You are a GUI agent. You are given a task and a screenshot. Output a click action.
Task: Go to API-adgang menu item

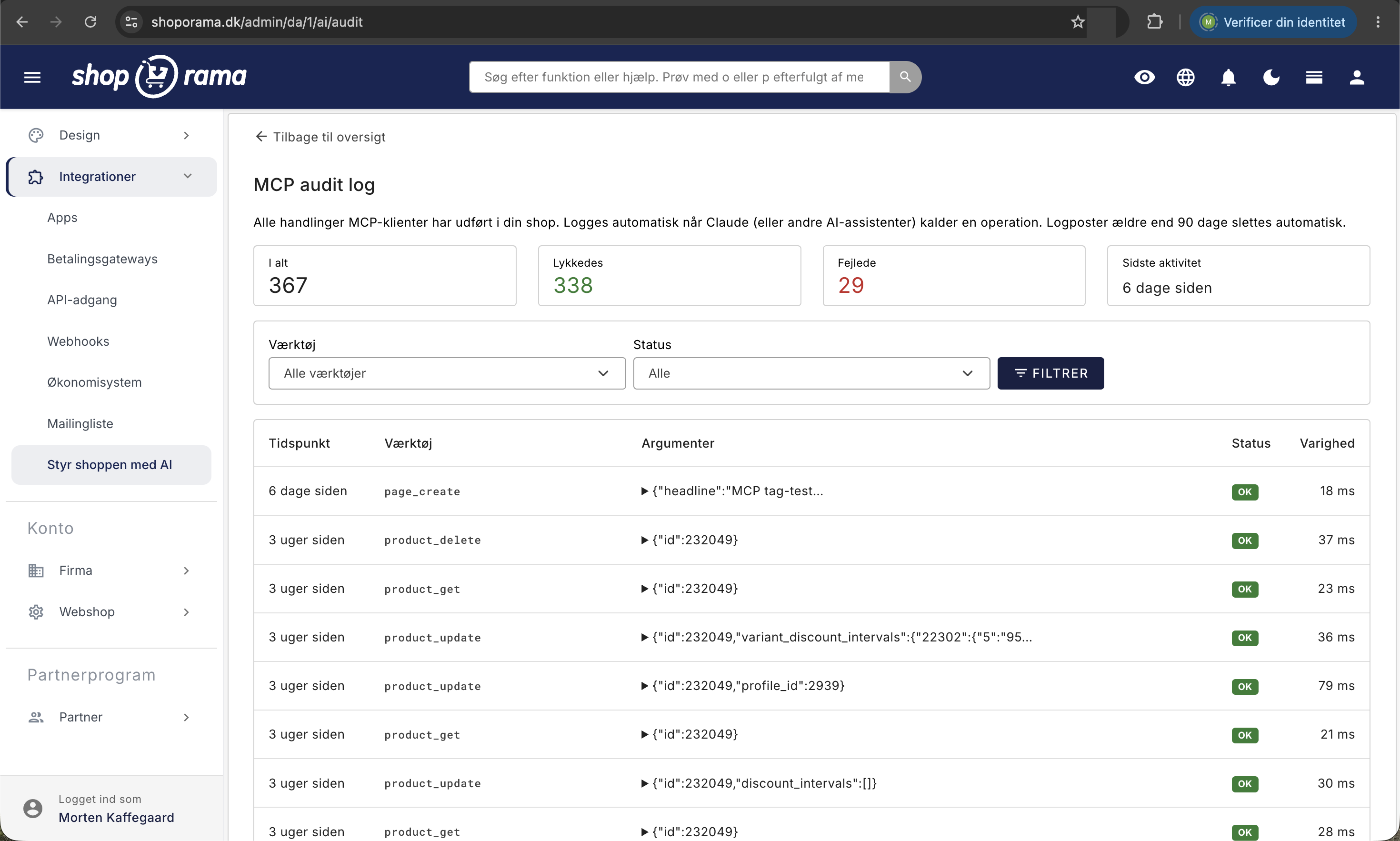[x=82, y=300]
